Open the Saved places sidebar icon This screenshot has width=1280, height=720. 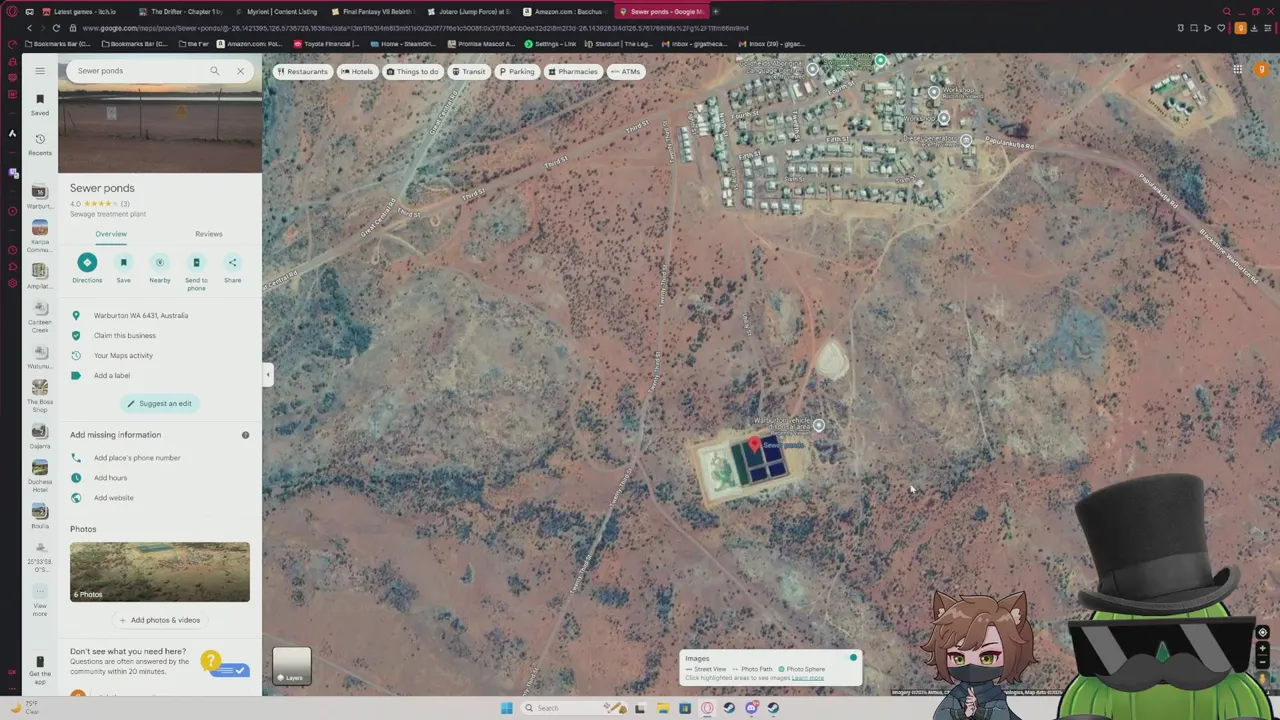click(x=40, y=103)
